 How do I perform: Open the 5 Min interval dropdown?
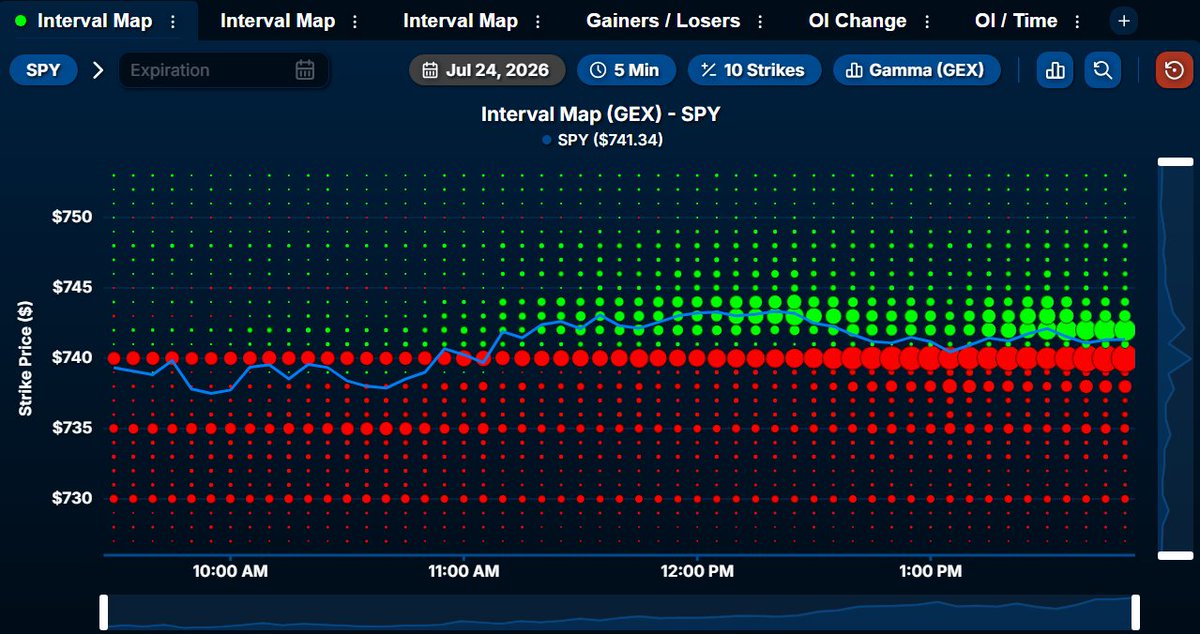coord(625,70)
